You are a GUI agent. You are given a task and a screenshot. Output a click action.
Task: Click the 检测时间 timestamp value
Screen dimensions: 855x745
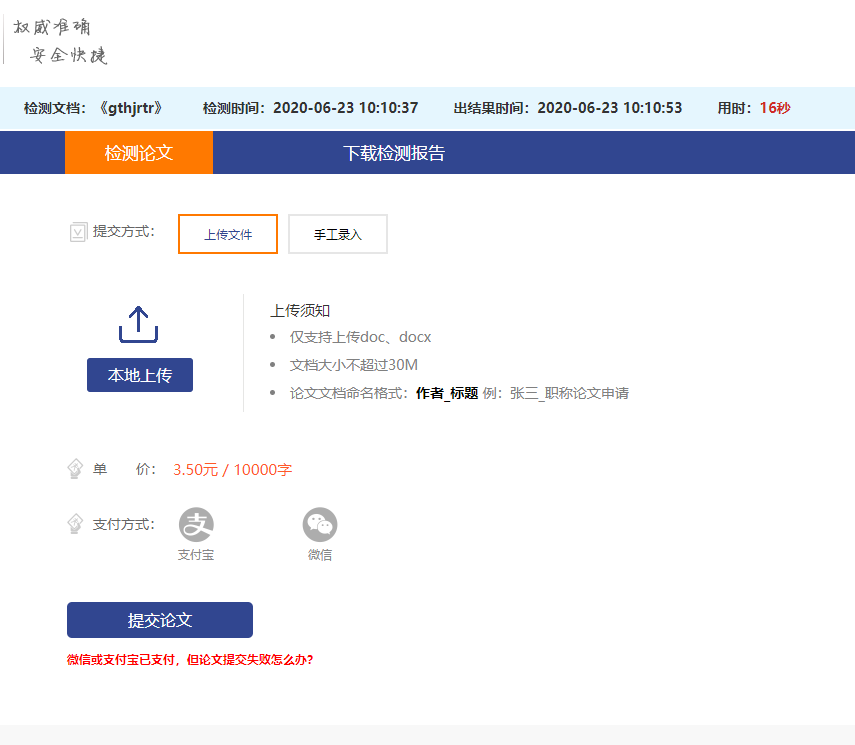[345, 108]
